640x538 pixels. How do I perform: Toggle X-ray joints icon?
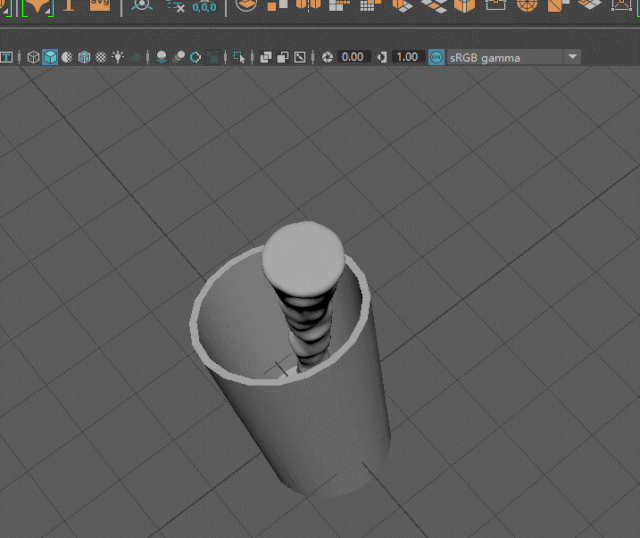click(300, 57)
